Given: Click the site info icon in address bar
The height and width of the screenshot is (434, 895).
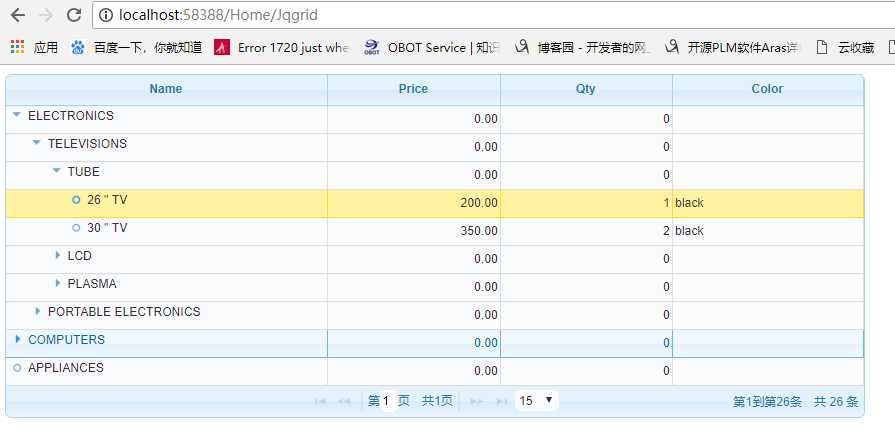Looking at the screenshot, I should 106,15.
